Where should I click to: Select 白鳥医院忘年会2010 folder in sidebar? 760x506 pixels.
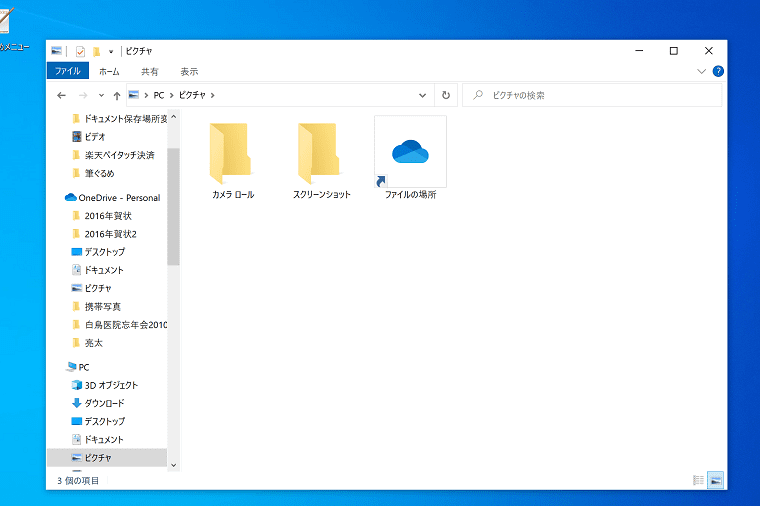pos(119,325)
